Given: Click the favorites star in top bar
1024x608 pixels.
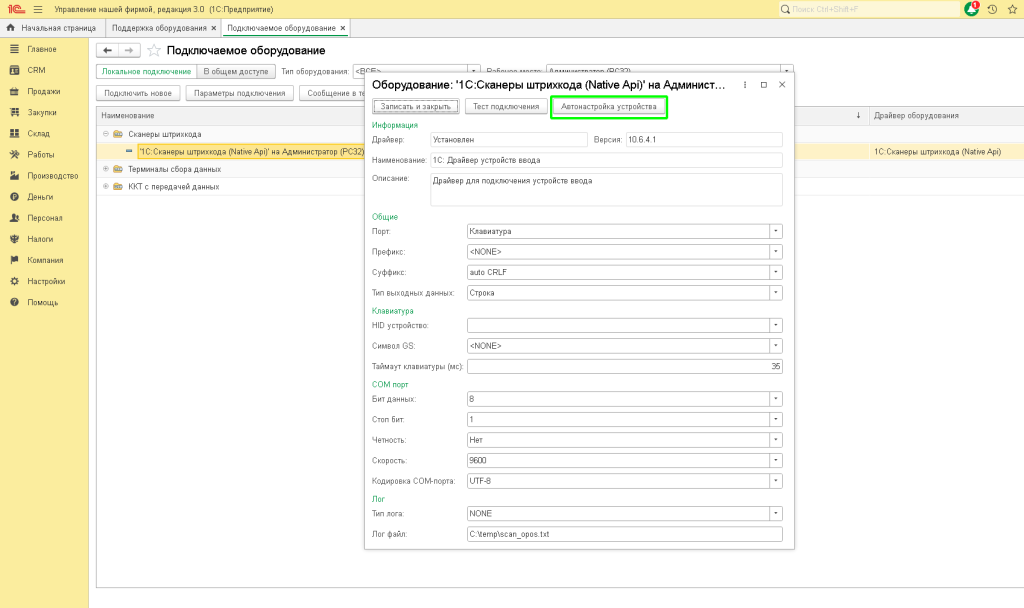Looking at the screenshot, I should 1012,9.
